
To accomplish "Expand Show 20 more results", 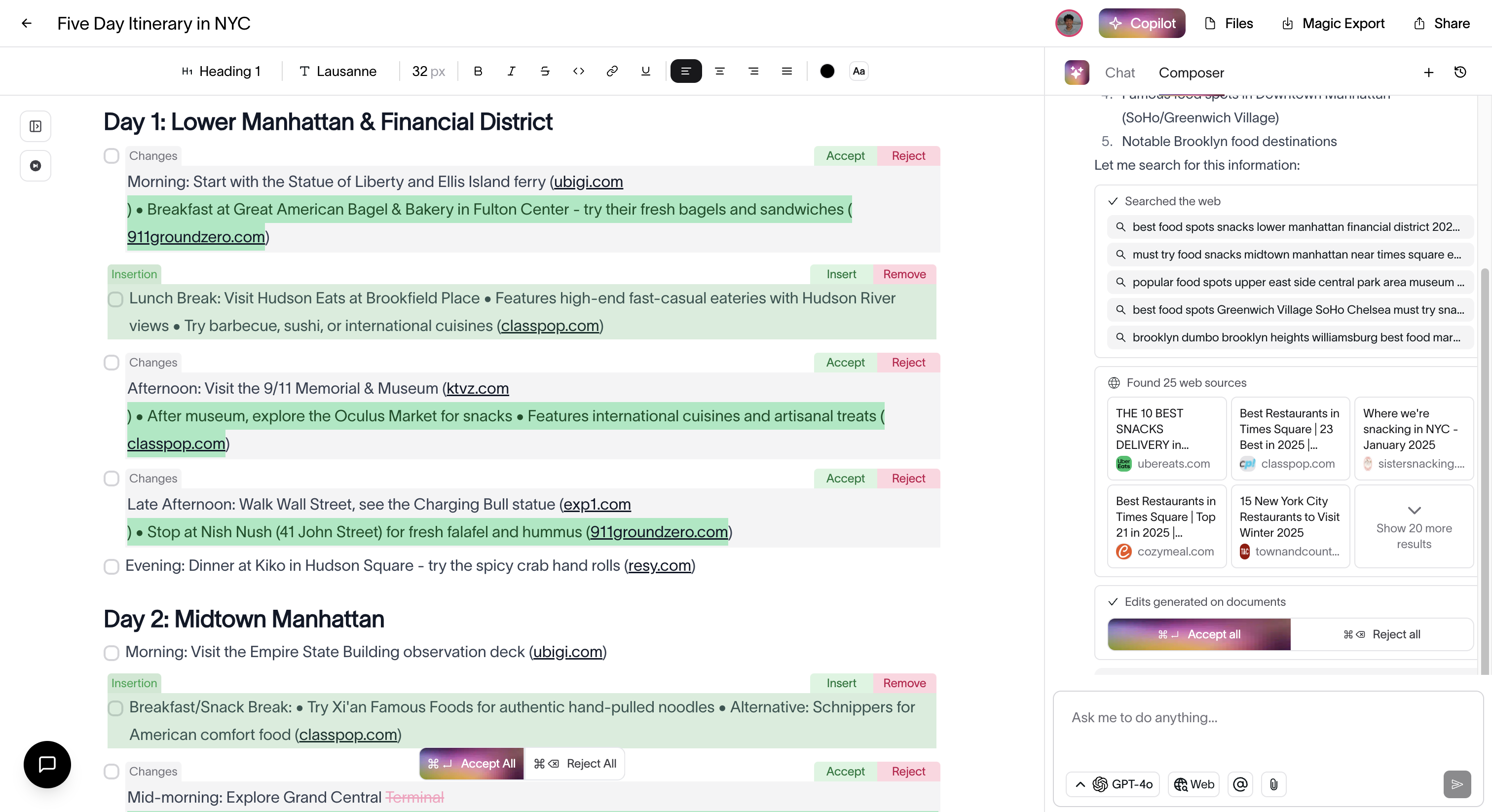I will 1413,526.
